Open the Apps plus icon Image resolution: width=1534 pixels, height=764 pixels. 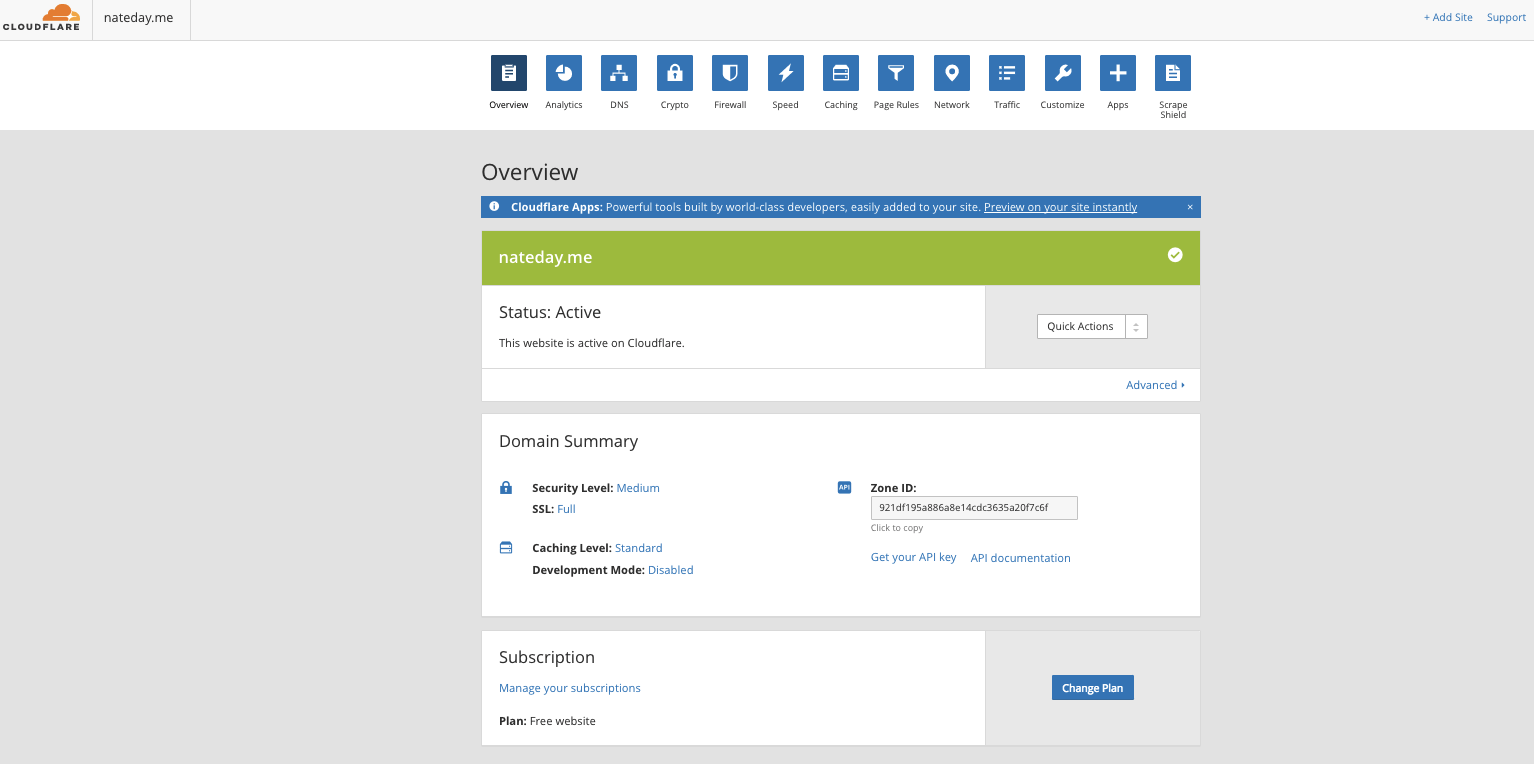pyautogui.click(x=1118, y=73)
